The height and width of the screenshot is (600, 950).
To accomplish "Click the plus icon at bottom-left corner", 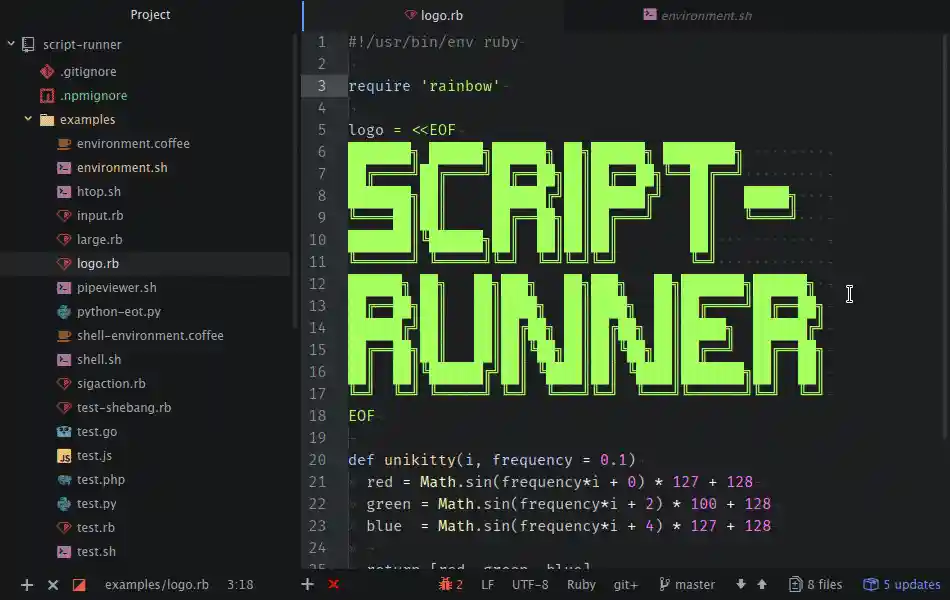I will 27,584.
